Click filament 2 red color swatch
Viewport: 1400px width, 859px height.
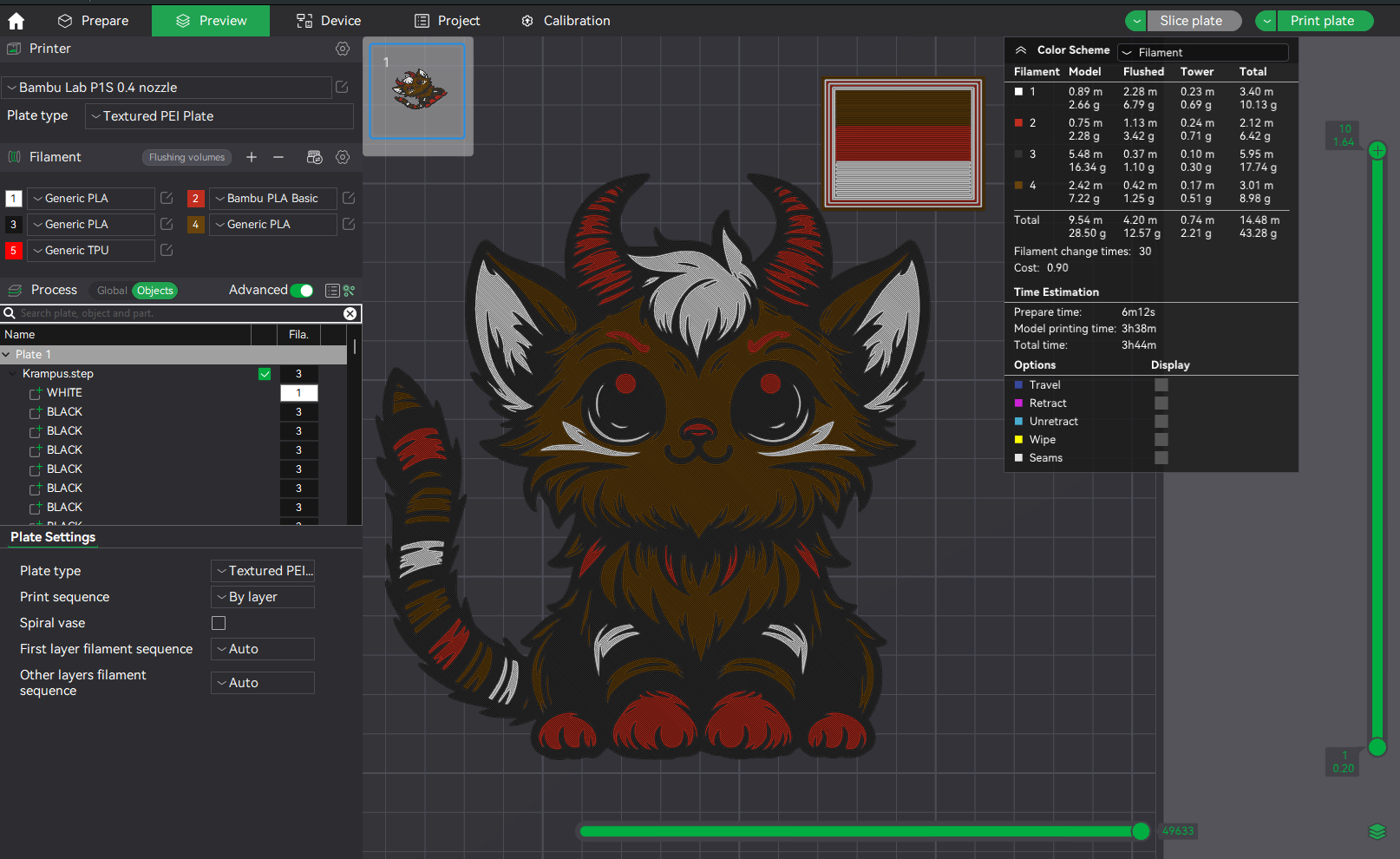click(195, 199)
